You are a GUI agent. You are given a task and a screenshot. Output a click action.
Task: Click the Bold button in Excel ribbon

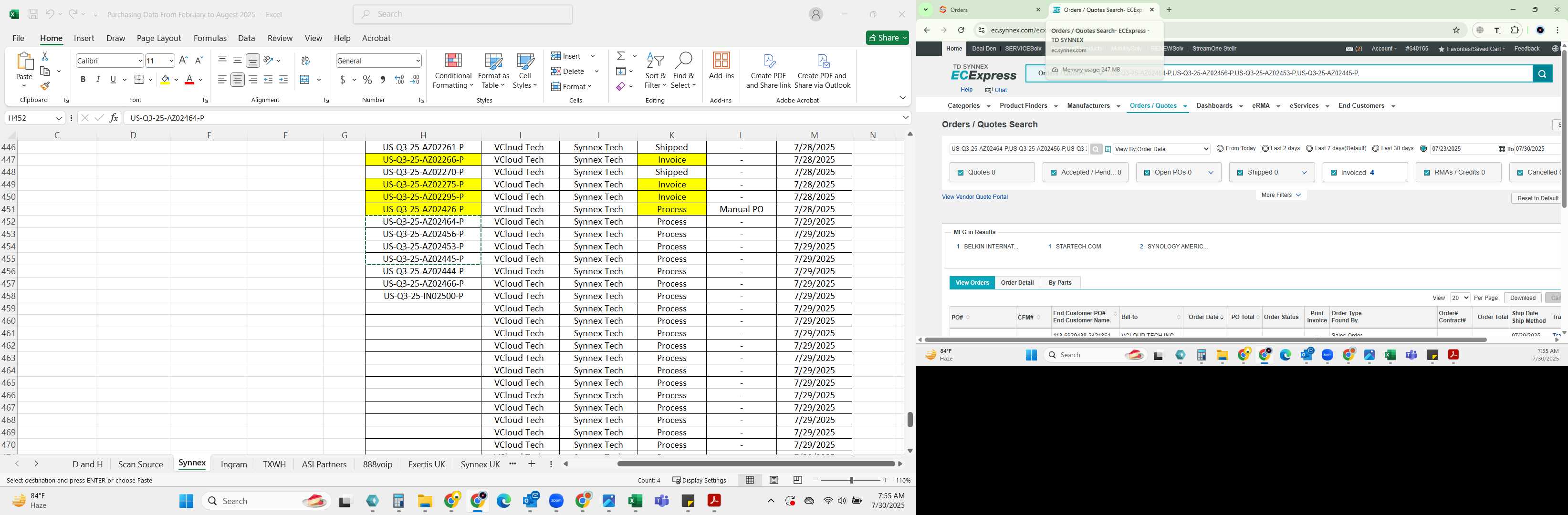83,80
